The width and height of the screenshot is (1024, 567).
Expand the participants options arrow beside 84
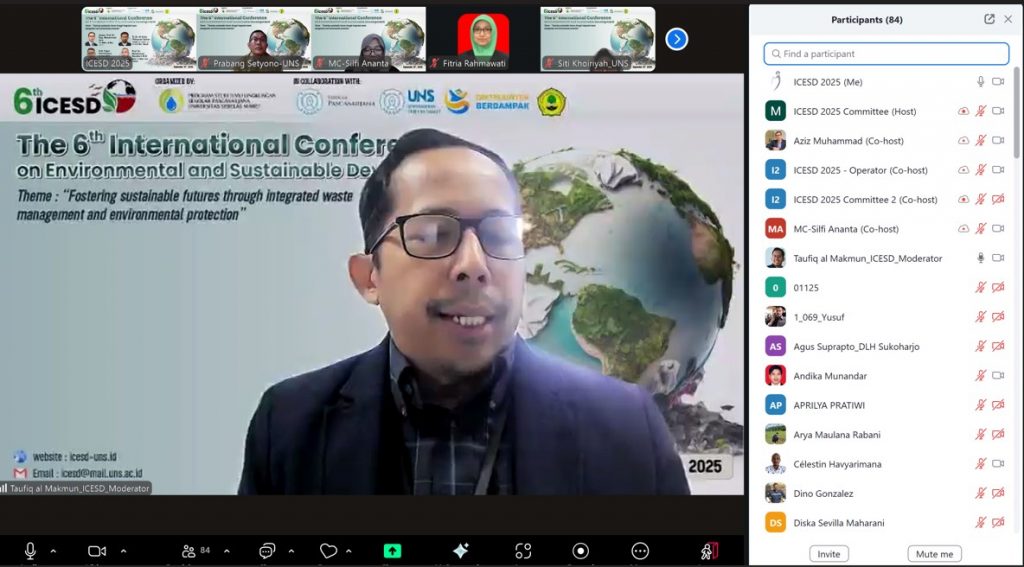(x=227, y=551)
